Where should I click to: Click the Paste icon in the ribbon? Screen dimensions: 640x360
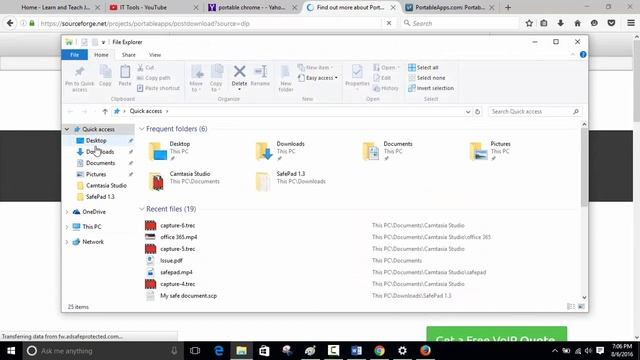click(x=125, y=72)
